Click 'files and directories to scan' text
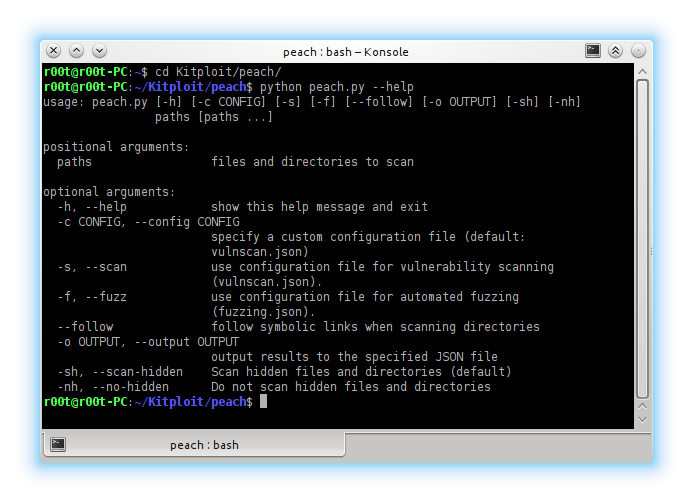Viewport: 693px width, 503px height. pyautogui.click(x=312, y=162)
